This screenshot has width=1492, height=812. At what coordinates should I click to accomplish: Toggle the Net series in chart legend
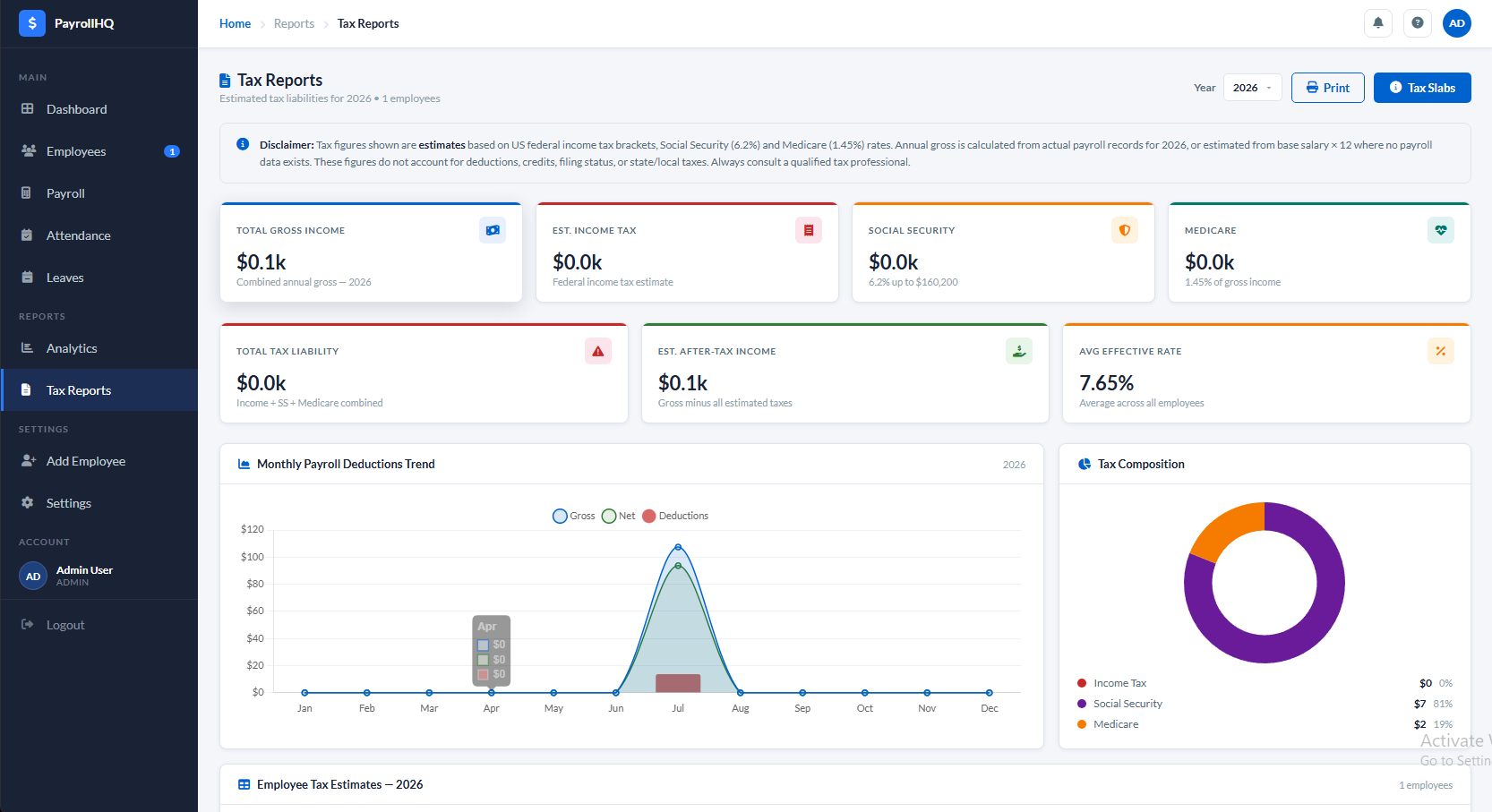click(x=619, y=516)
